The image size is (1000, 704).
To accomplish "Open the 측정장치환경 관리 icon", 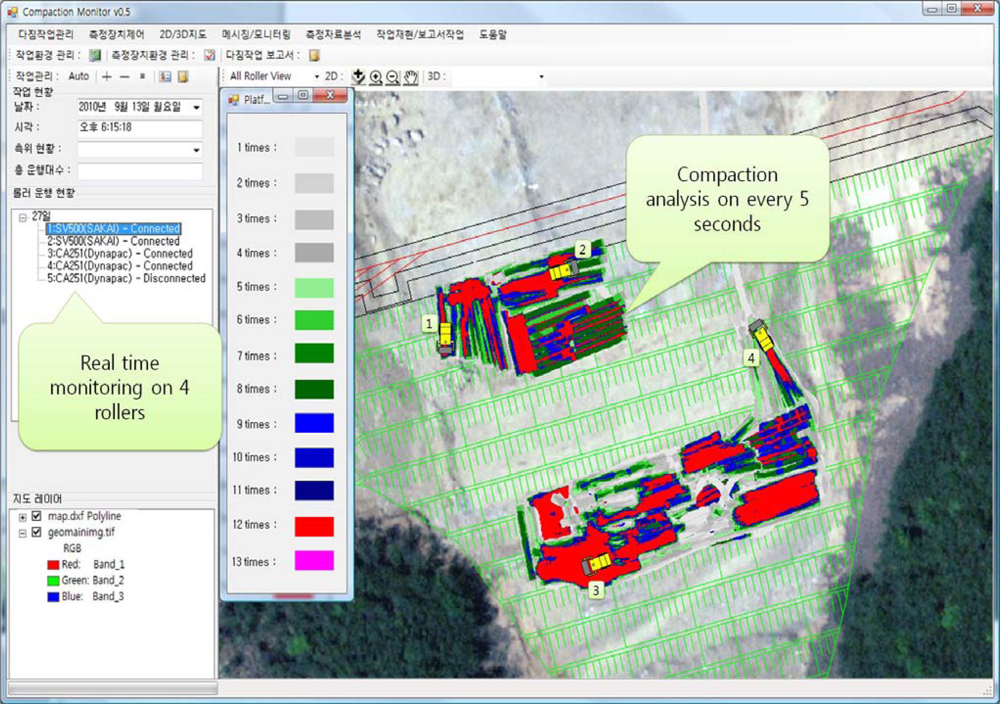I will (x=209, y=56).
